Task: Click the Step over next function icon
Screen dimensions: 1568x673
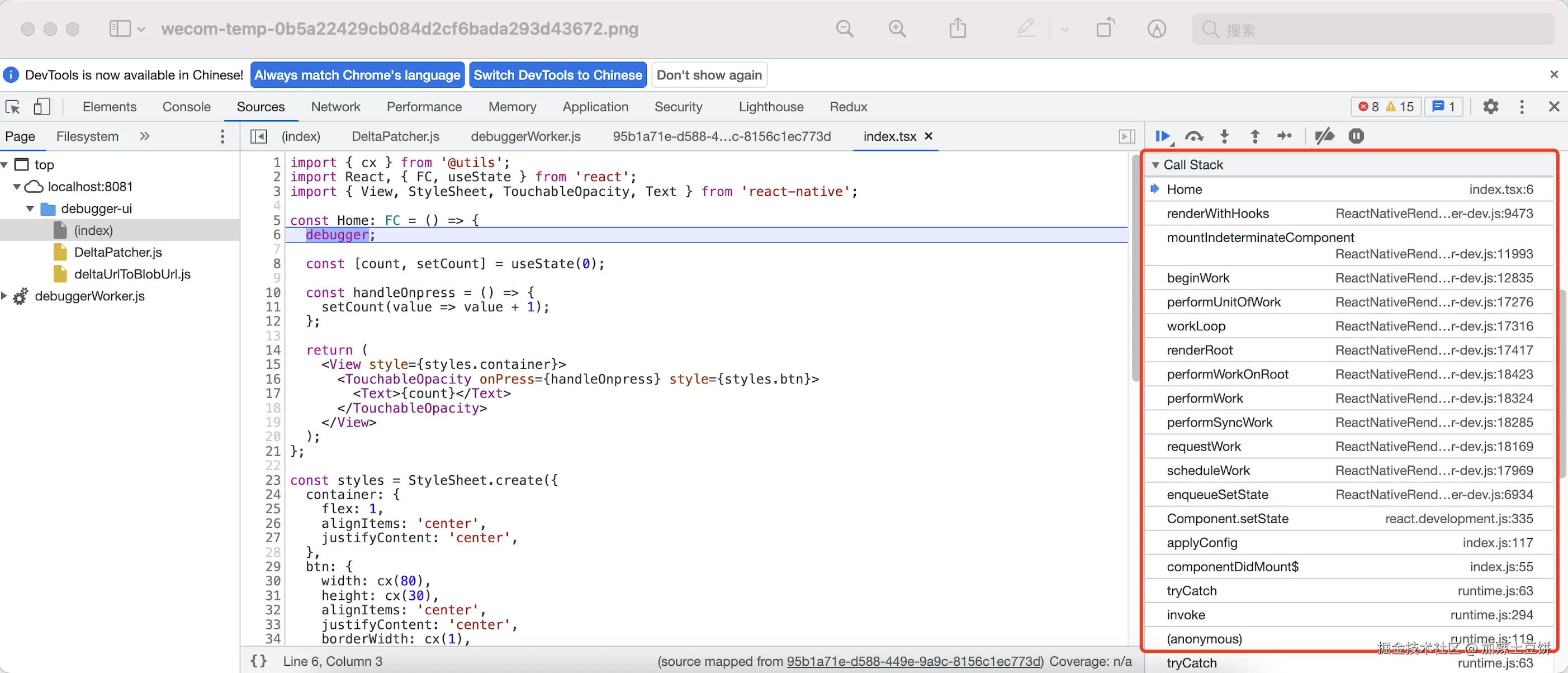Action: 1193,136
